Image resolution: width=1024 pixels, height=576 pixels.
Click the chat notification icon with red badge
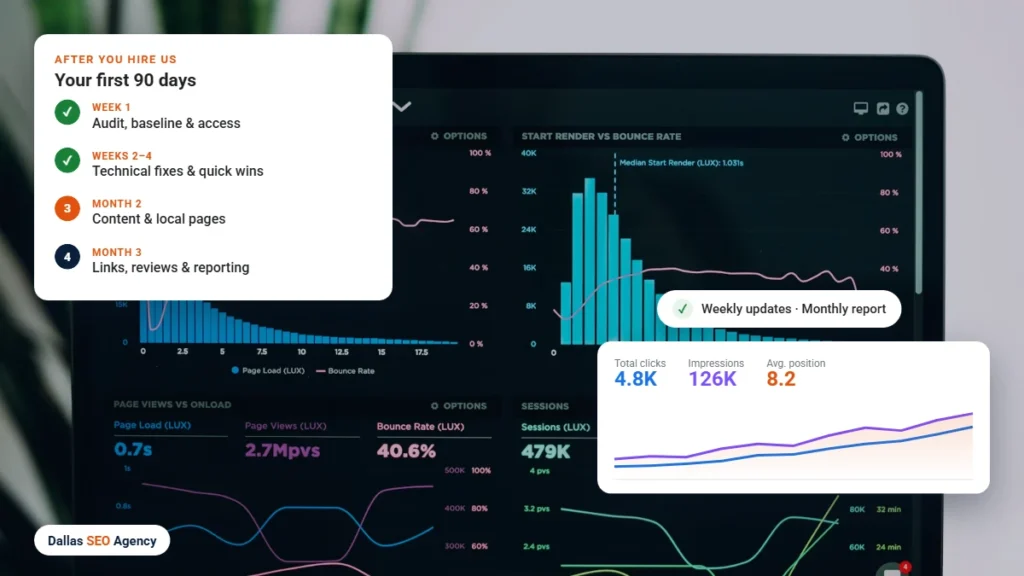click(893, 569)
